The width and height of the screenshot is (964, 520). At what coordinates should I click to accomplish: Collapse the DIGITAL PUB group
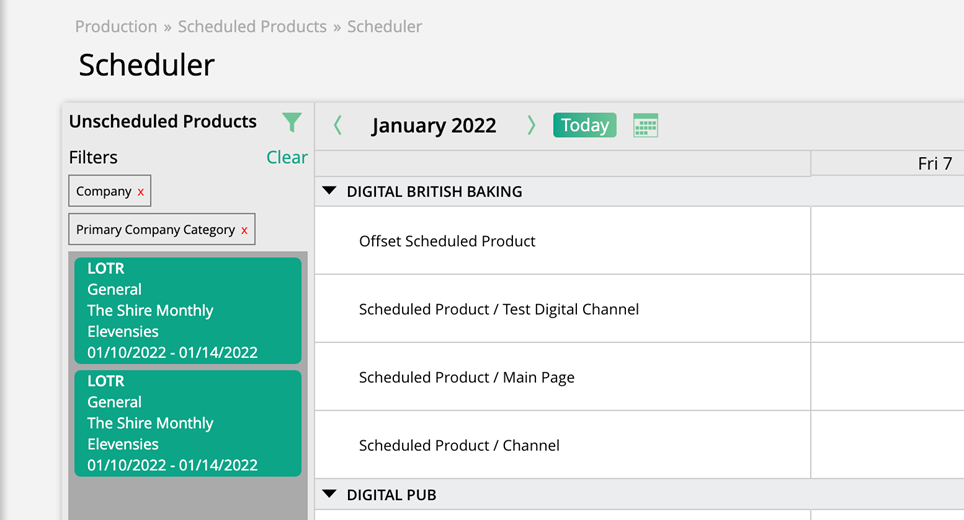[x=329, y=494]
